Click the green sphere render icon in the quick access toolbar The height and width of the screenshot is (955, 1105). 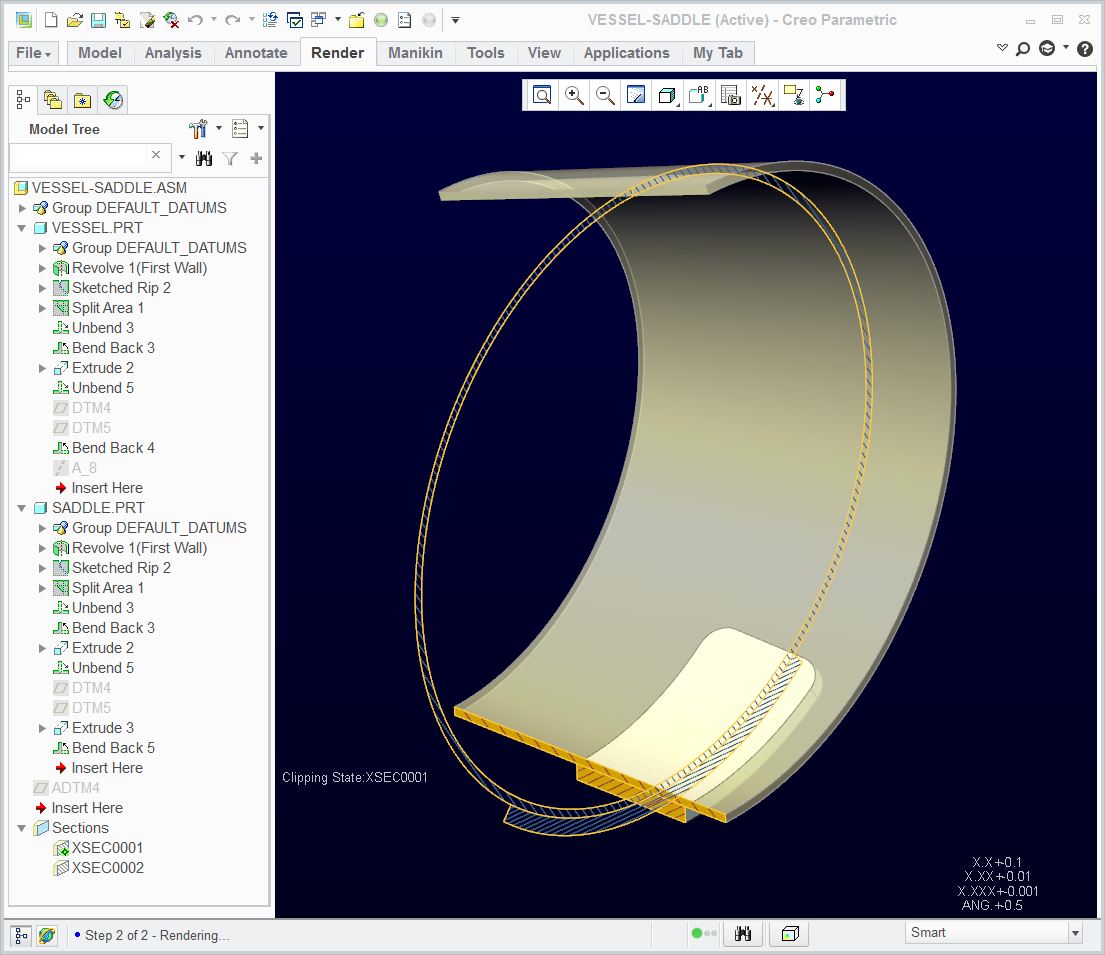coord(381,20)
